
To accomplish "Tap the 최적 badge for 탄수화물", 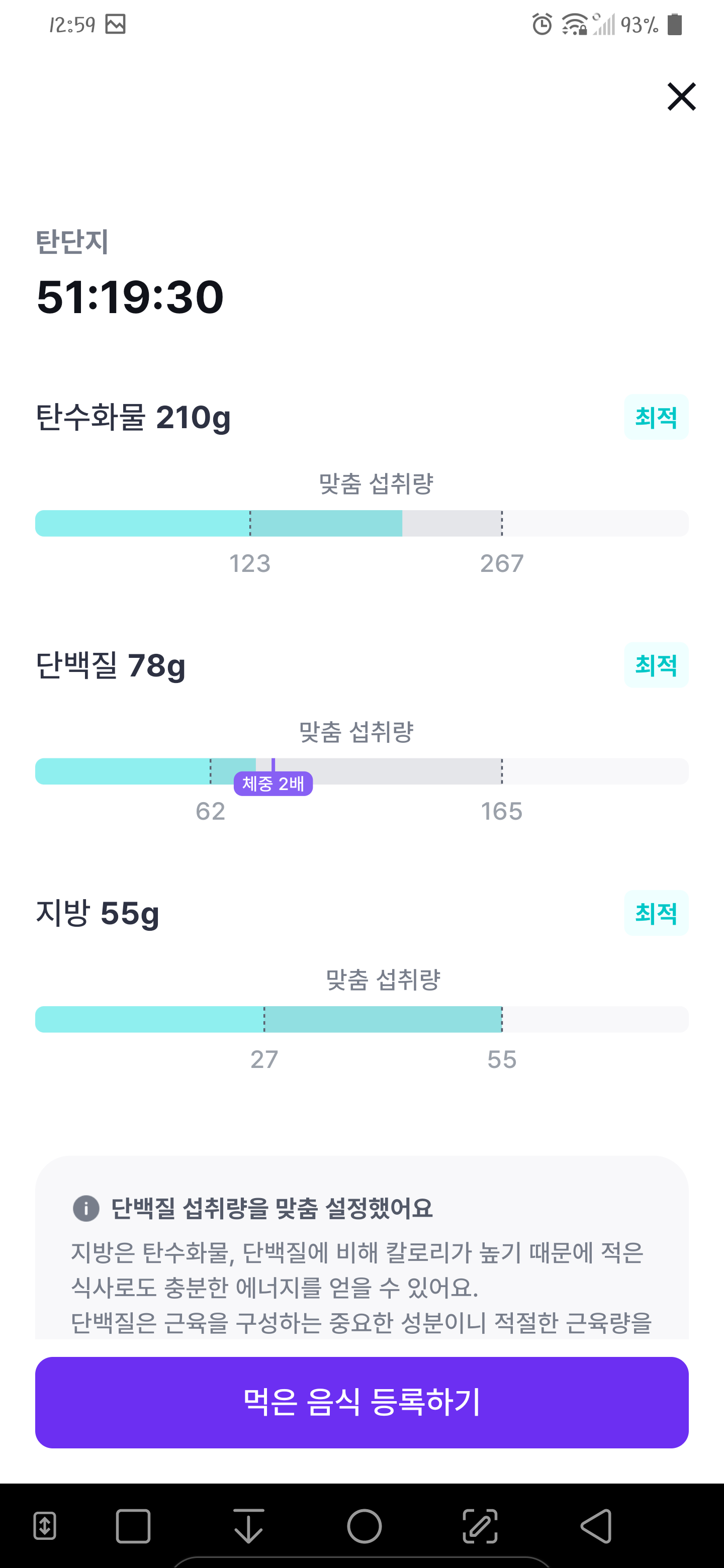I will (656, 417).
